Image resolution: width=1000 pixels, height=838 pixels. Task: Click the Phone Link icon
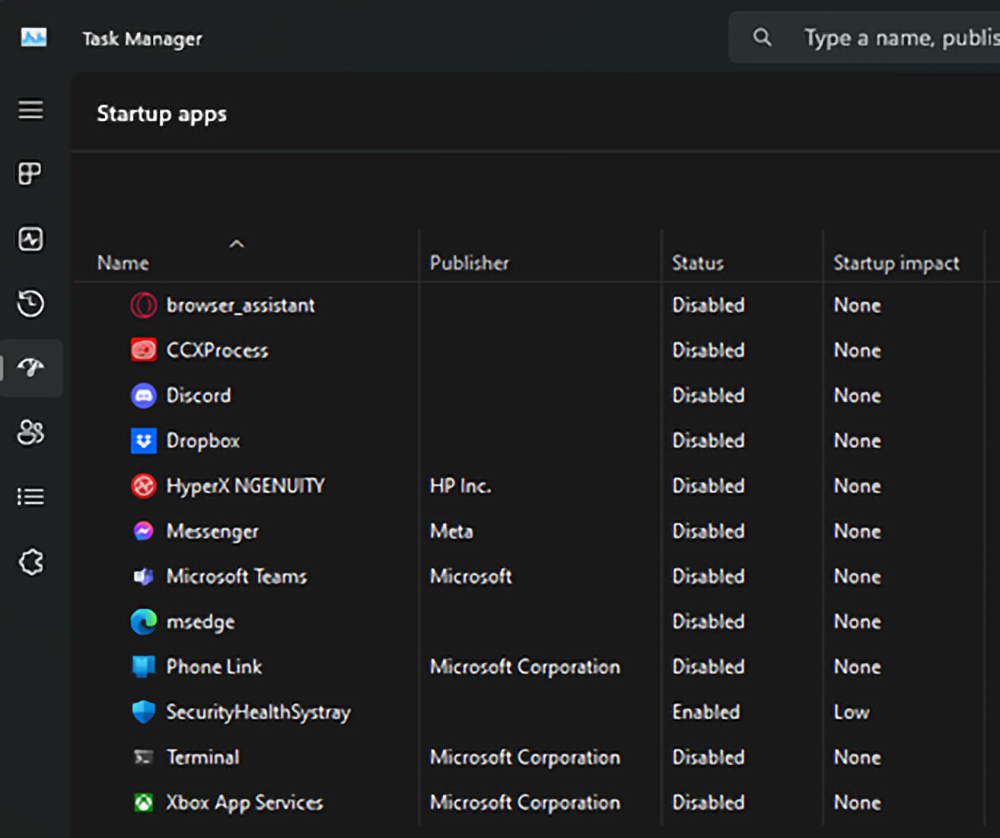coord(143,666)
